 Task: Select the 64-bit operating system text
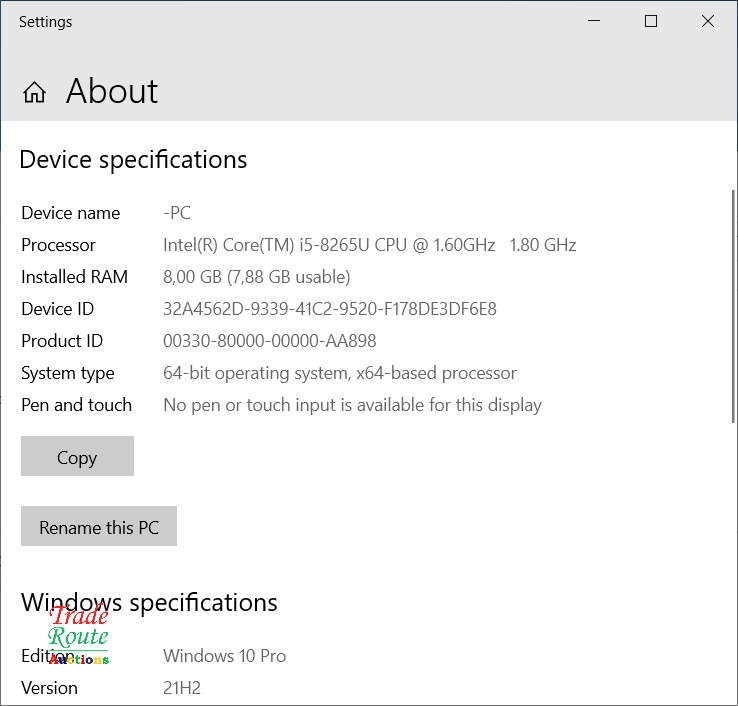tap(340, 373)
